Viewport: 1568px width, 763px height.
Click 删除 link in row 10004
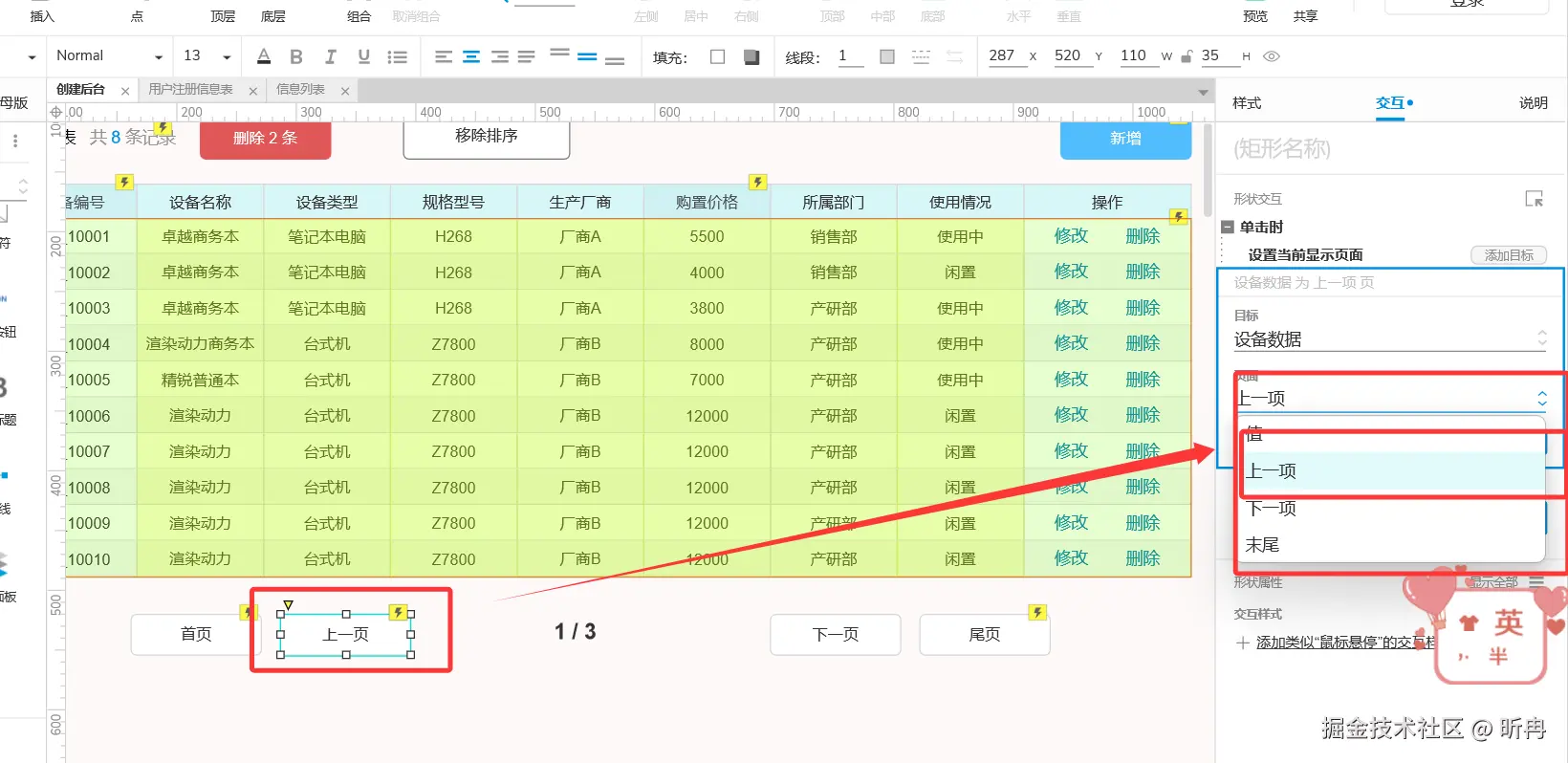point(1143,343)
